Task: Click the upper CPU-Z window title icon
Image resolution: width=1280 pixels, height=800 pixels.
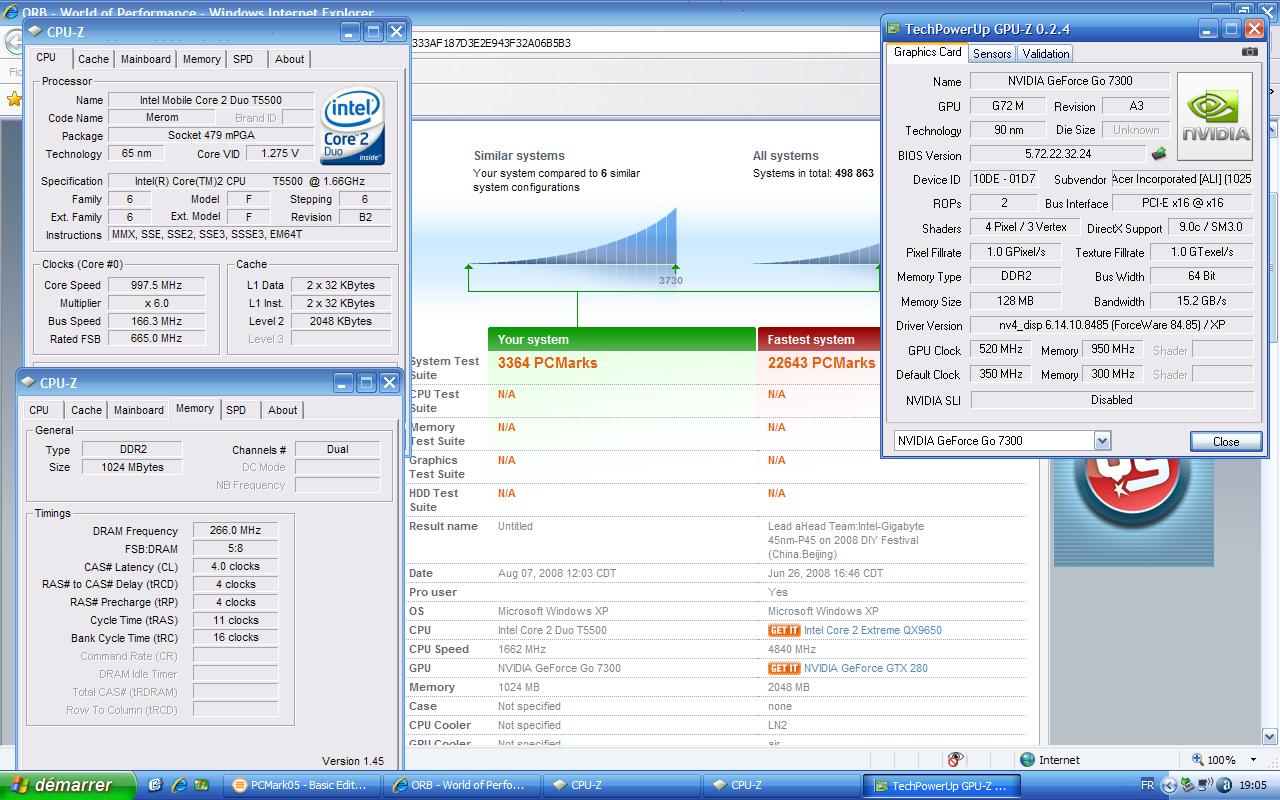Action: 36,32
